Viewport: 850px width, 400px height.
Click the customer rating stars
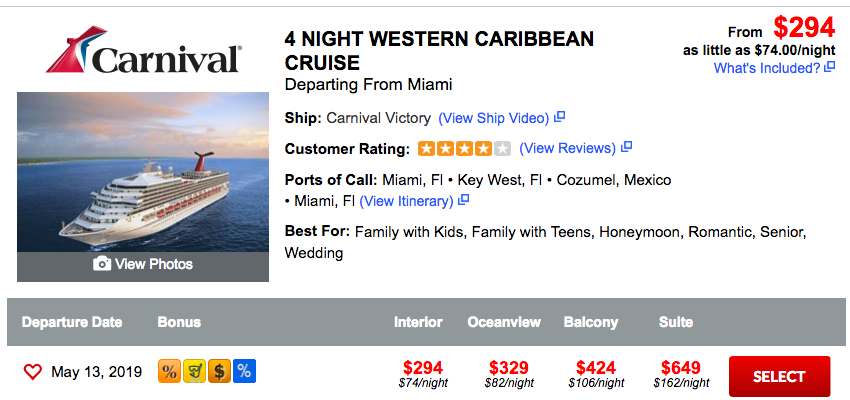[464, 149]
